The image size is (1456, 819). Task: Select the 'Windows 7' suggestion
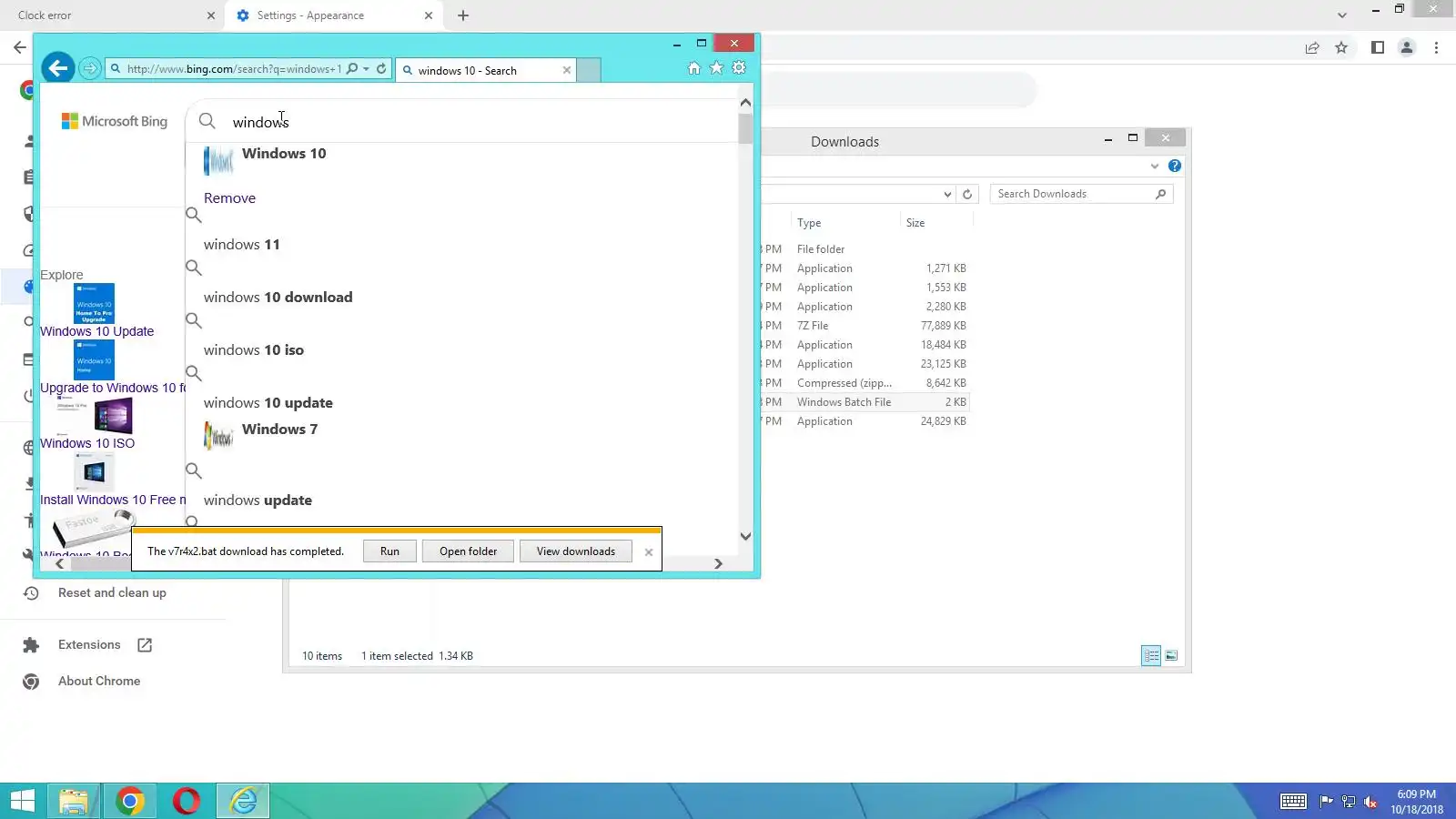coord(279,430)
